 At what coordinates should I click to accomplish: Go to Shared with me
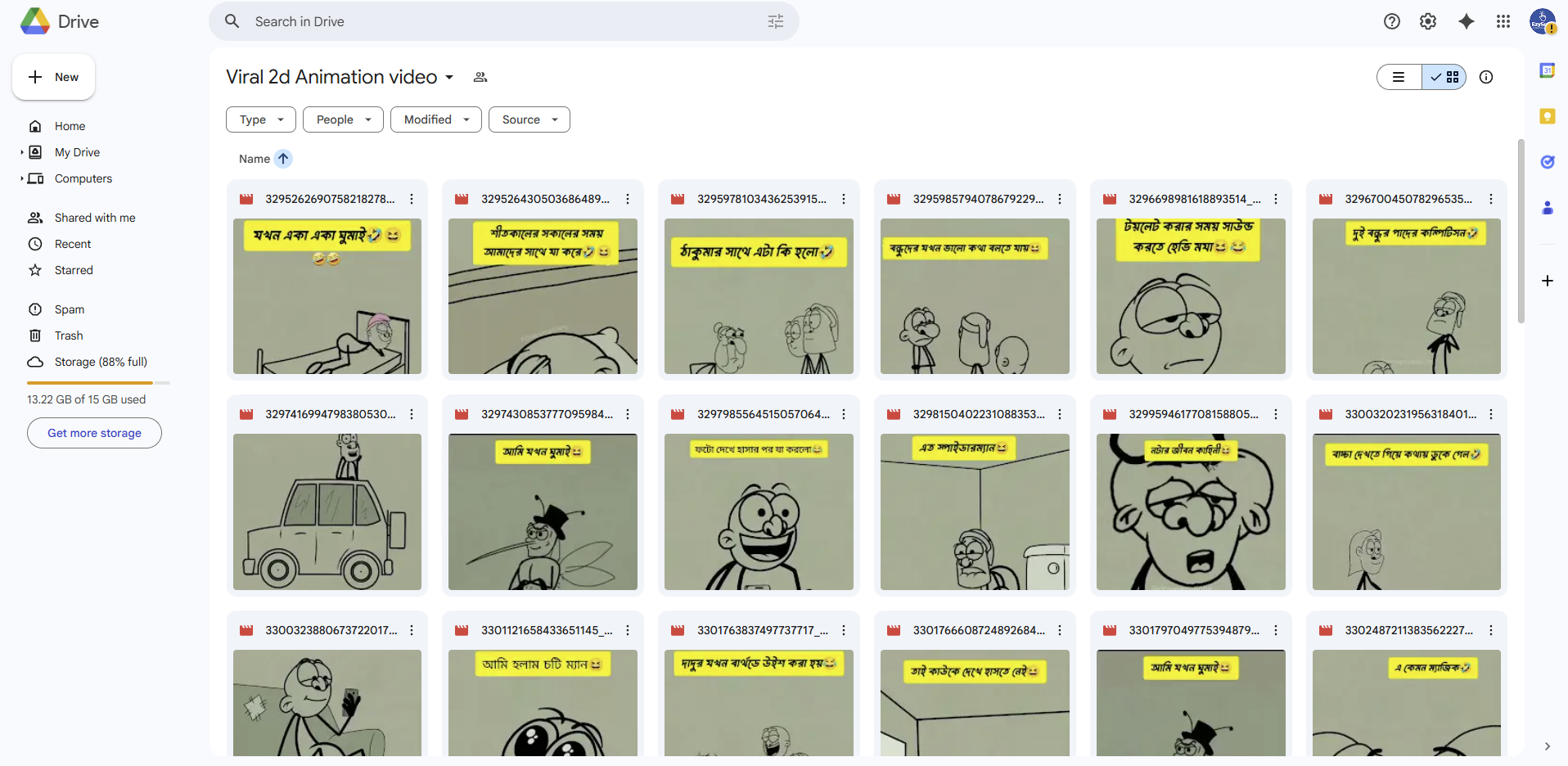click(95, 218)
